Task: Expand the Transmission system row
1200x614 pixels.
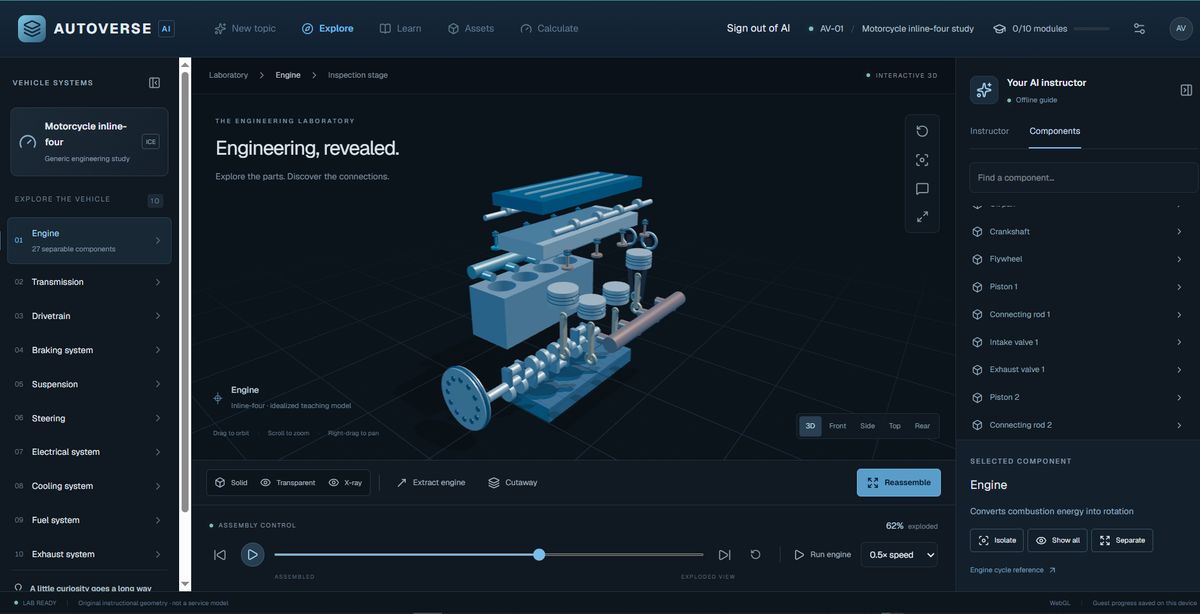Action: (x=89, y=282)
